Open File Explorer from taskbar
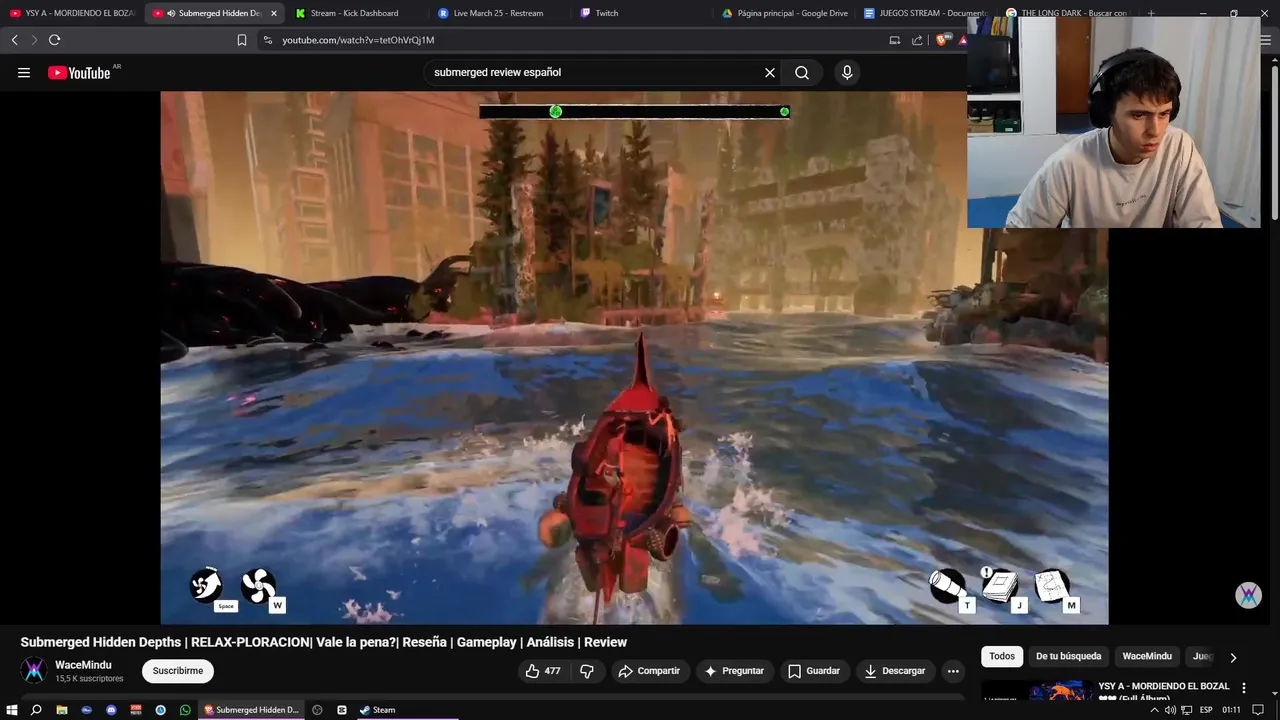Image resolution: width=1280 pixels, height=720 pixels. coord(61,710)
